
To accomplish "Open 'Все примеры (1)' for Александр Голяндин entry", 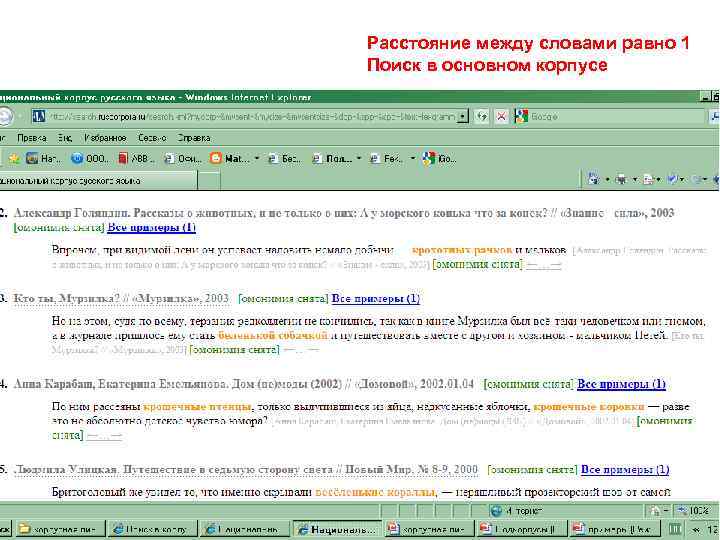I will coord(152,227).
